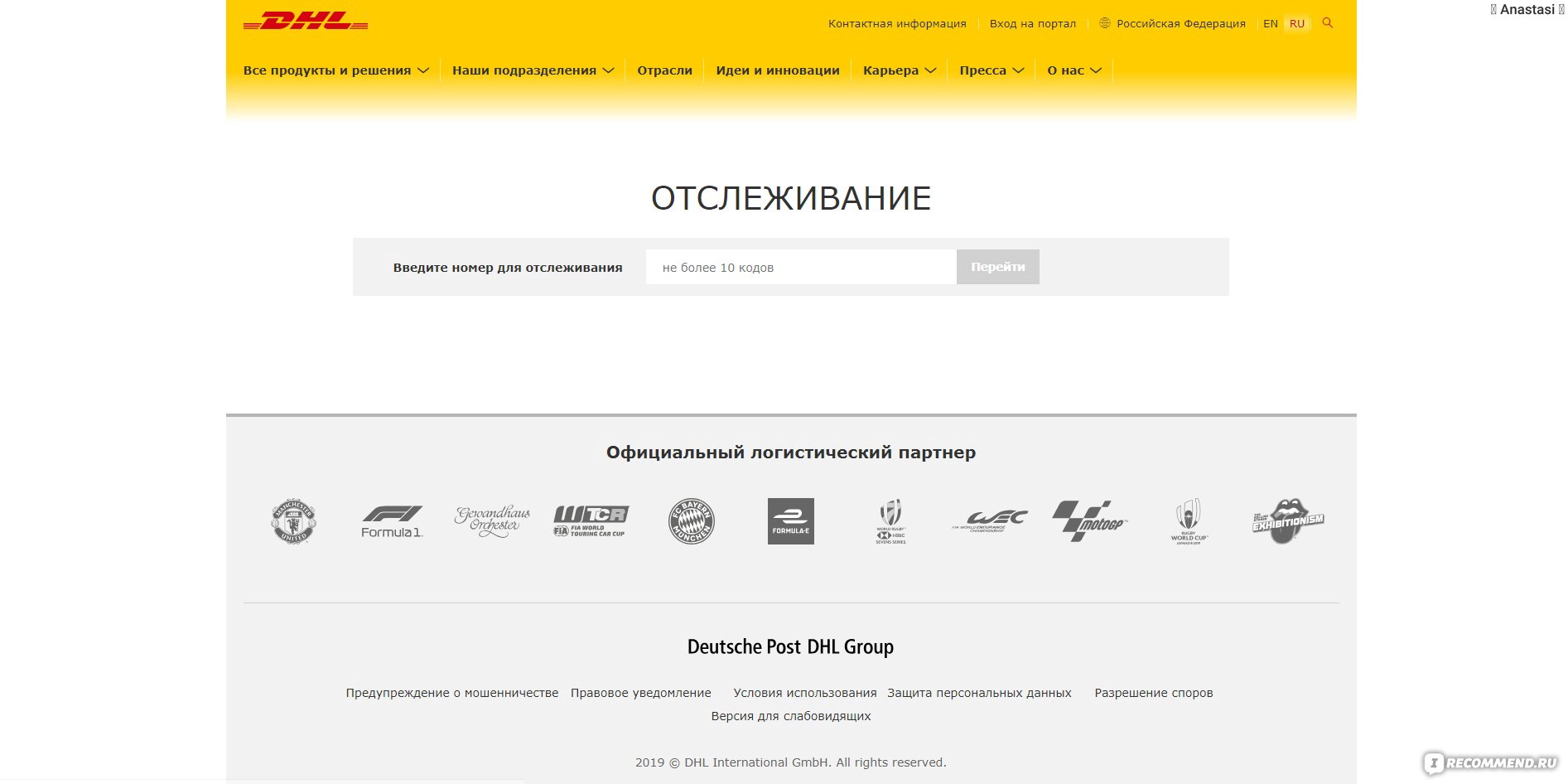Open the Отрасли menu item
Viewport: 1568px width, 784px height.
pyautogui.click(x=664, y=70)
